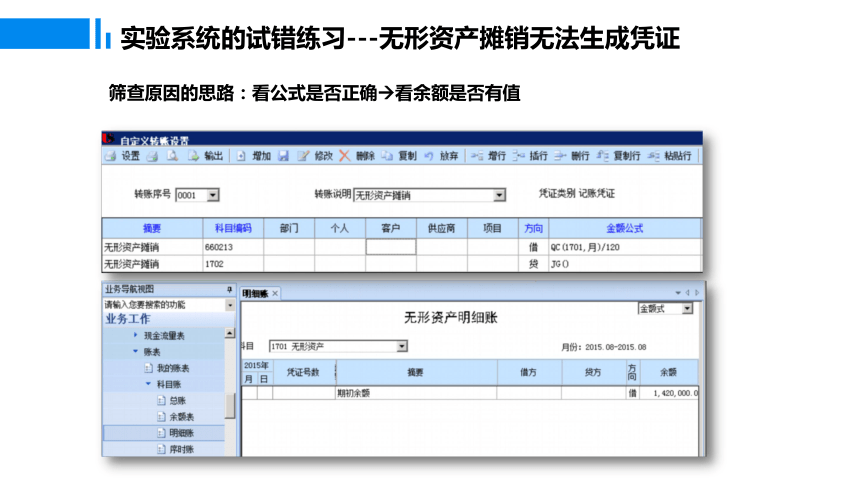Click the 部门 column header
Screen dimensions: 860x484
click(289, 228)
